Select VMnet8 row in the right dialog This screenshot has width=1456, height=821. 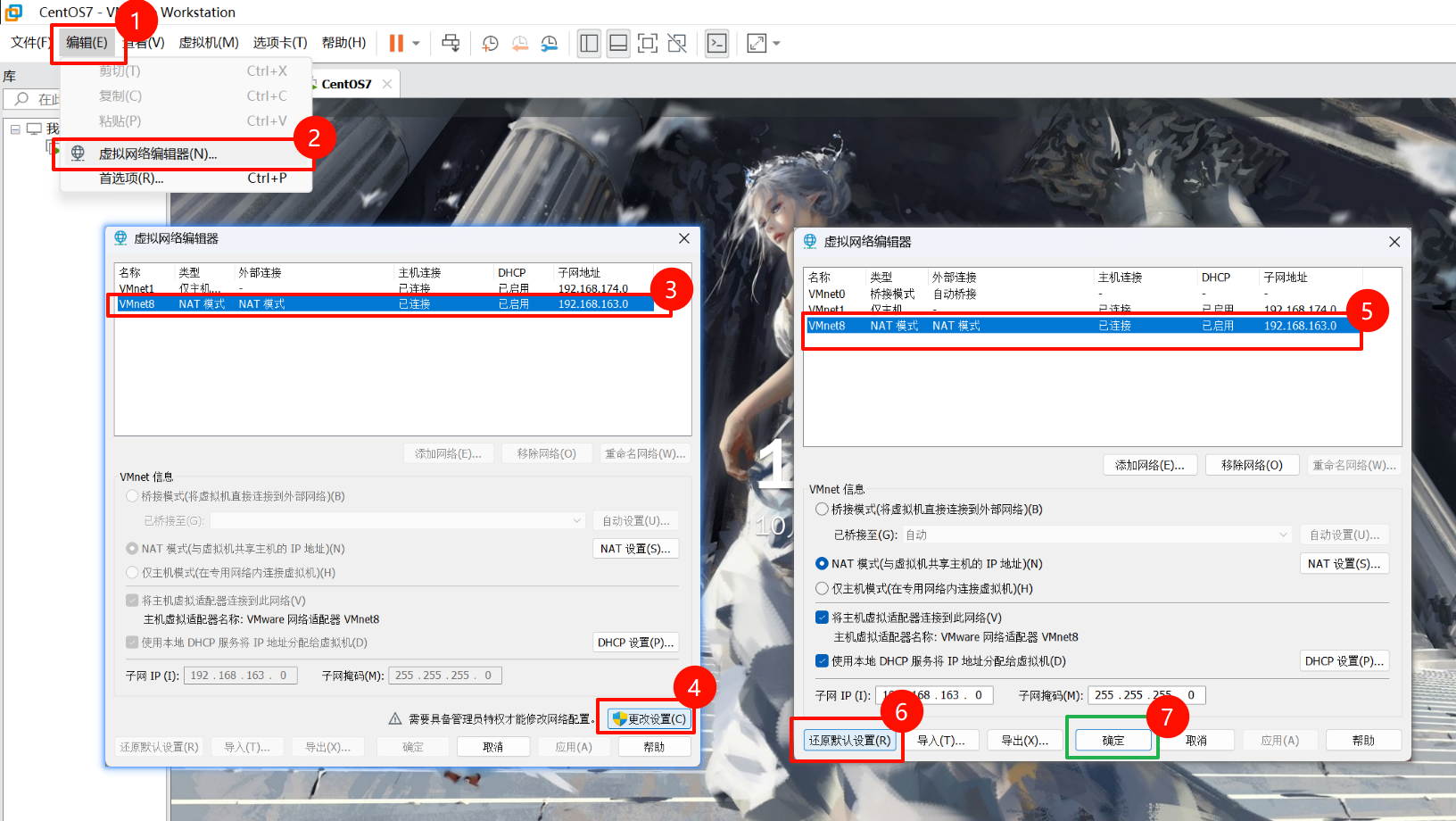pos(1081,326)
